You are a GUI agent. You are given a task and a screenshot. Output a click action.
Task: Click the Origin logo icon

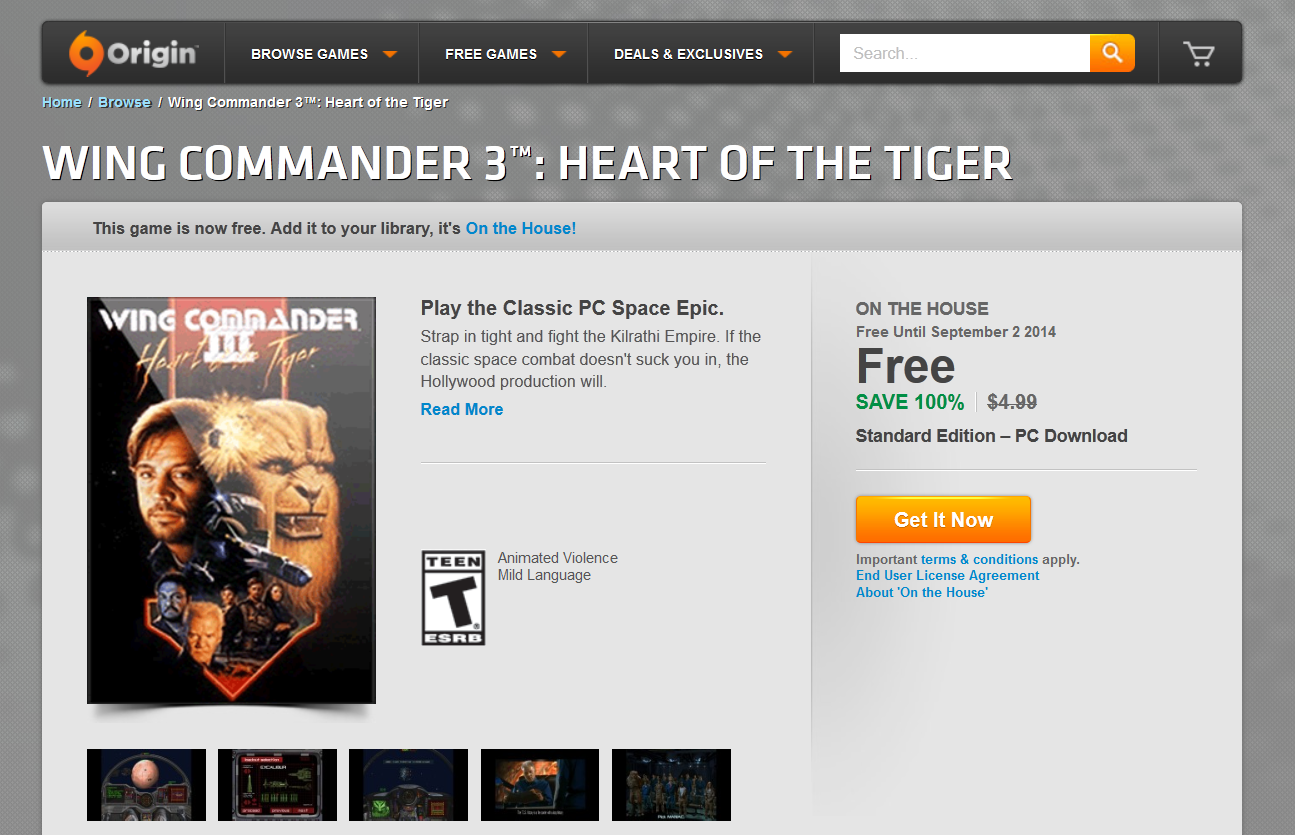83,53
